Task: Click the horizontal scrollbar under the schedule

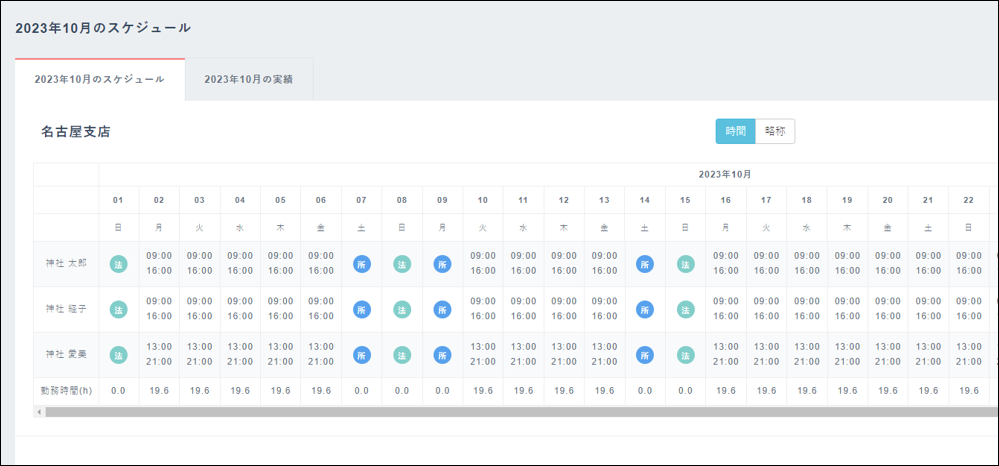Action: (x=500, y=411)
